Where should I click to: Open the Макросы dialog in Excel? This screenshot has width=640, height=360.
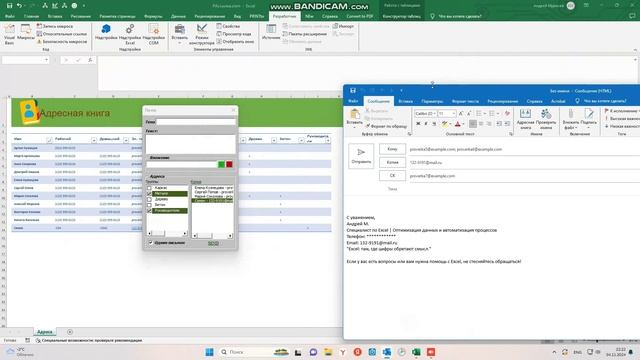point(26,33)
